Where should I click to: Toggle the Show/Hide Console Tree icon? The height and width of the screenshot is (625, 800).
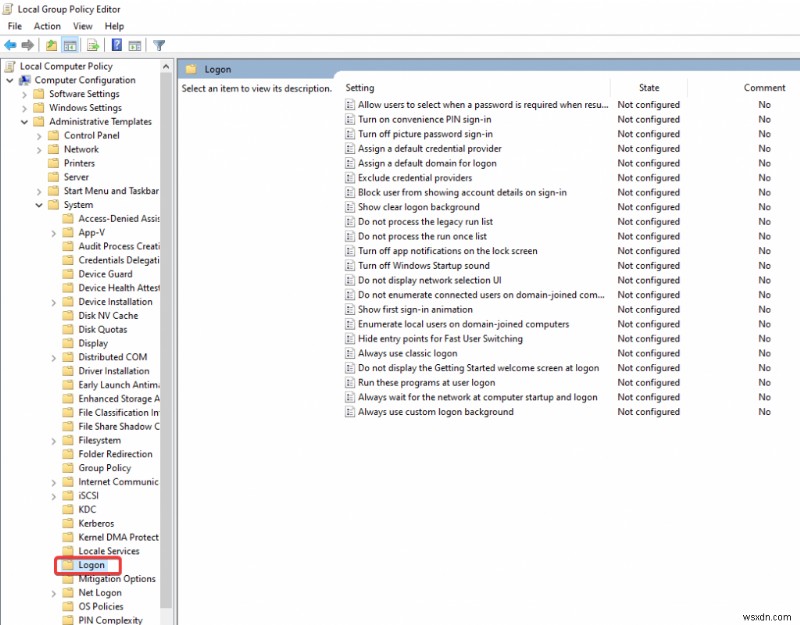(x=70, y=45)
